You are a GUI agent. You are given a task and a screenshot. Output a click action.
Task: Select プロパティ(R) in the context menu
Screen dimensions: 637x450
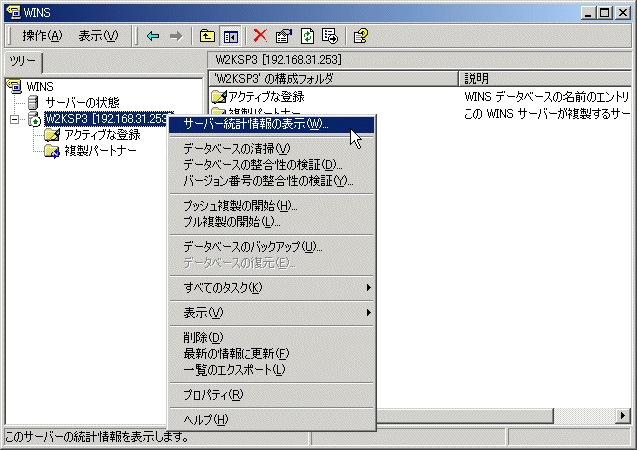coord(271,395)
